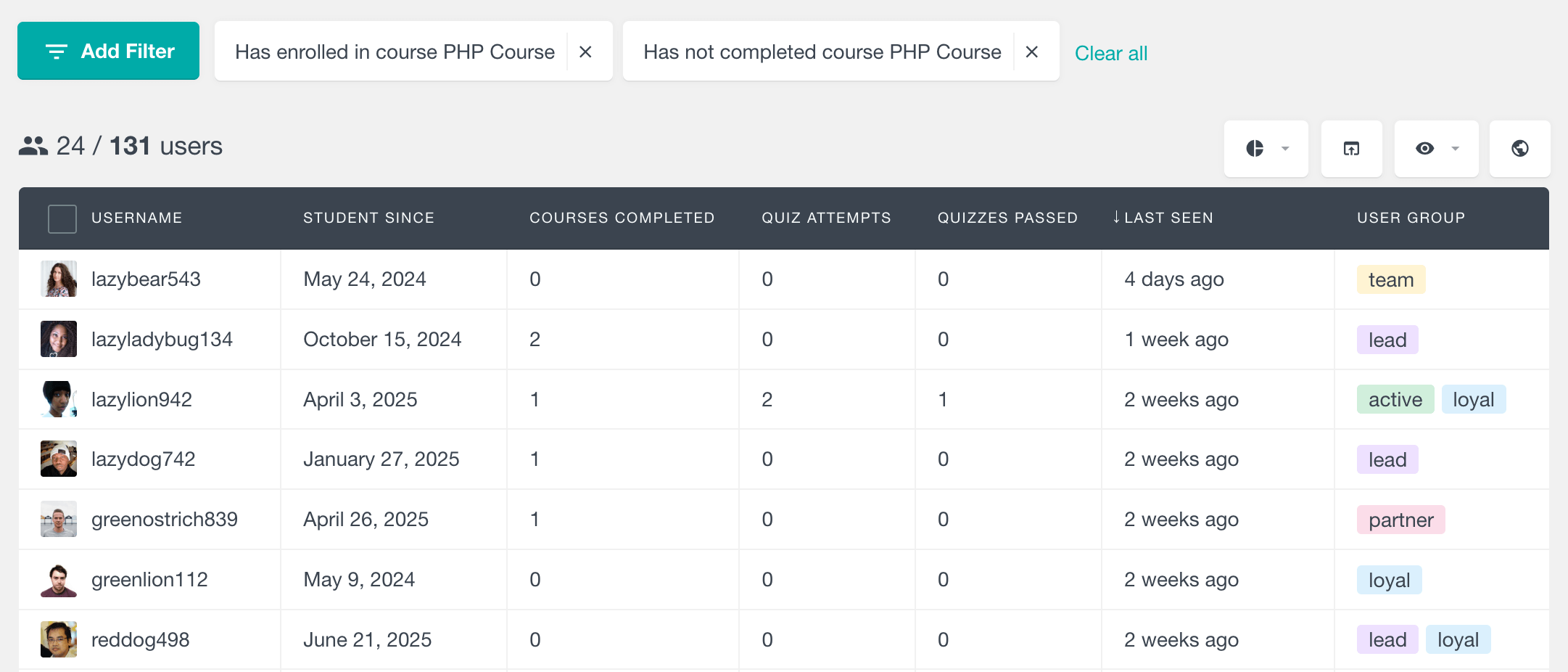The width and height of the screenshot is (1568, 672).
Task: Select all users with the header checkbox
Action: (62, 218)
